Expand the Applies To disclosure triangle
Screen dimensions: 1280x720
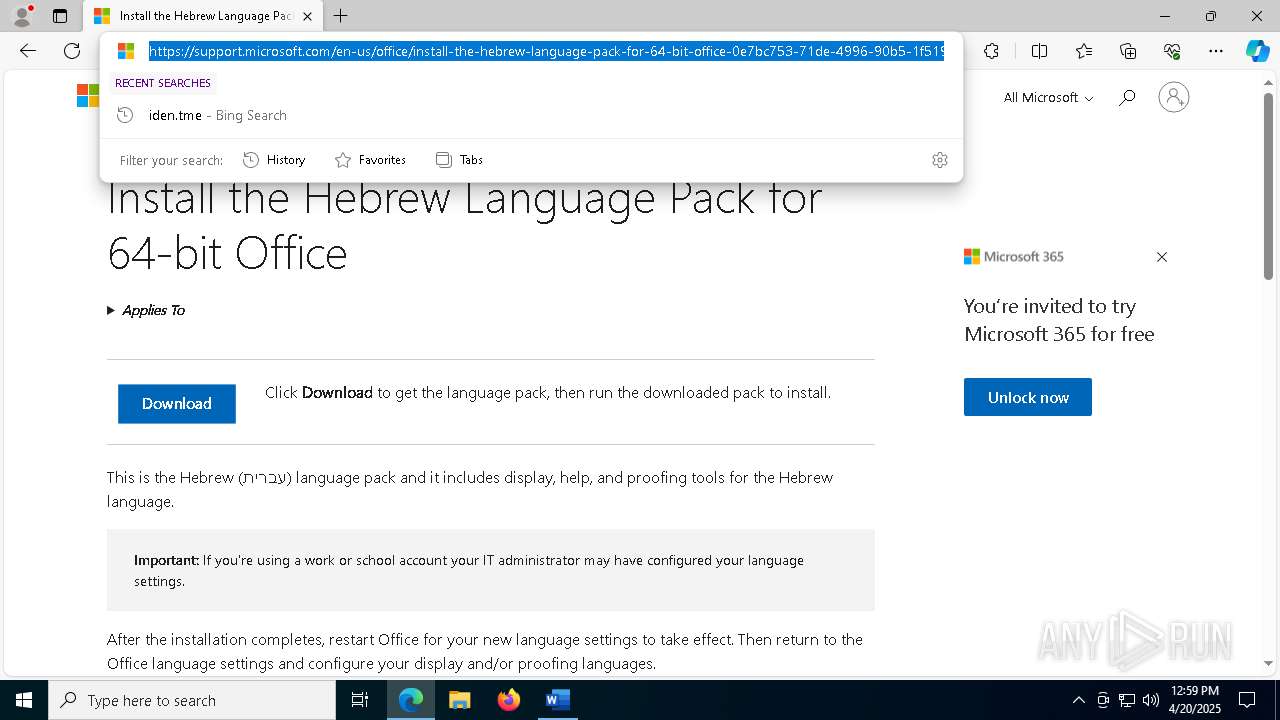point(111,310)
